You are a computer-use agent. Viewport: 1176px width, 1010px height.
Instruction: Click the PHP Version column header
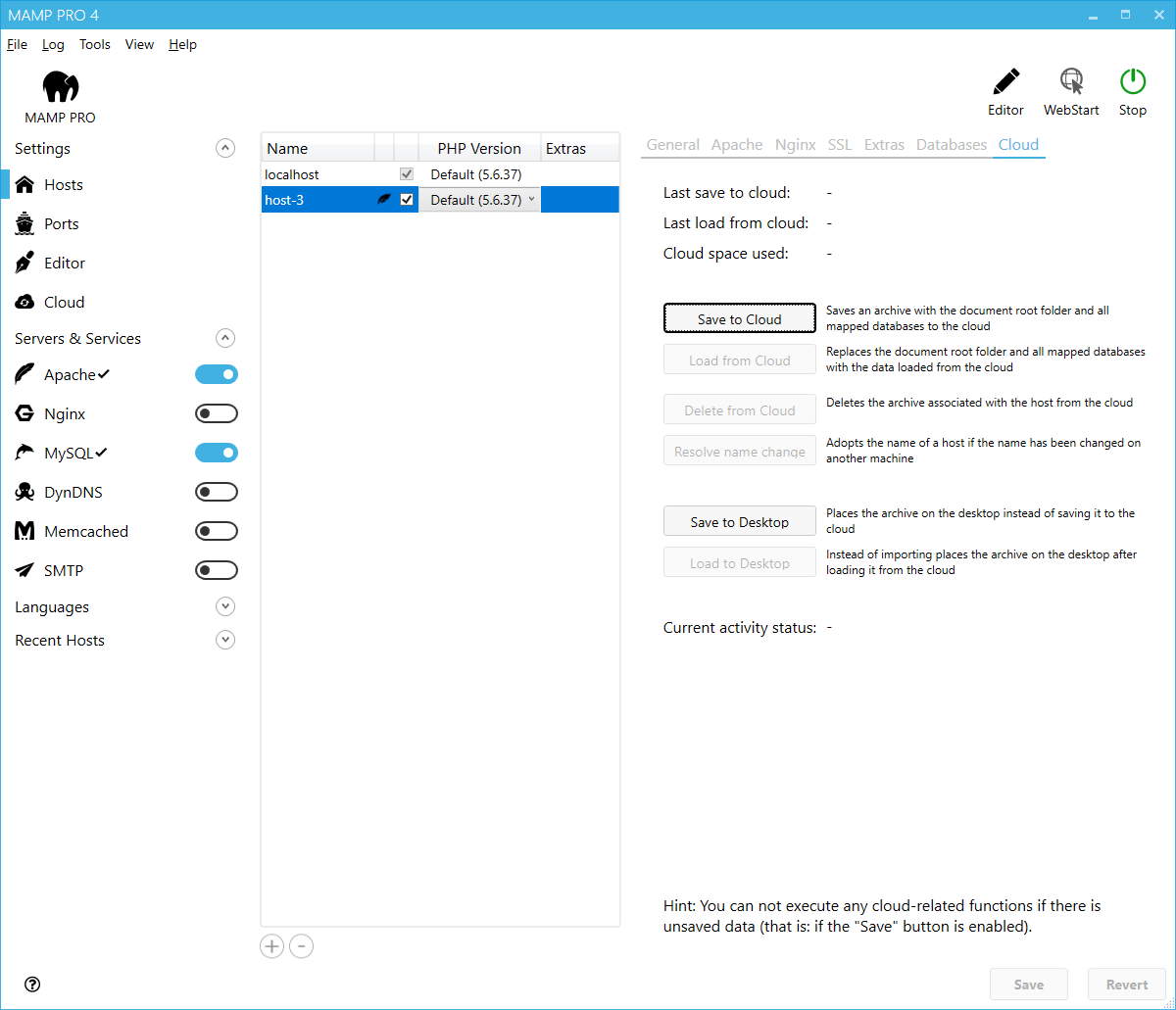click(x=479, y=149)
